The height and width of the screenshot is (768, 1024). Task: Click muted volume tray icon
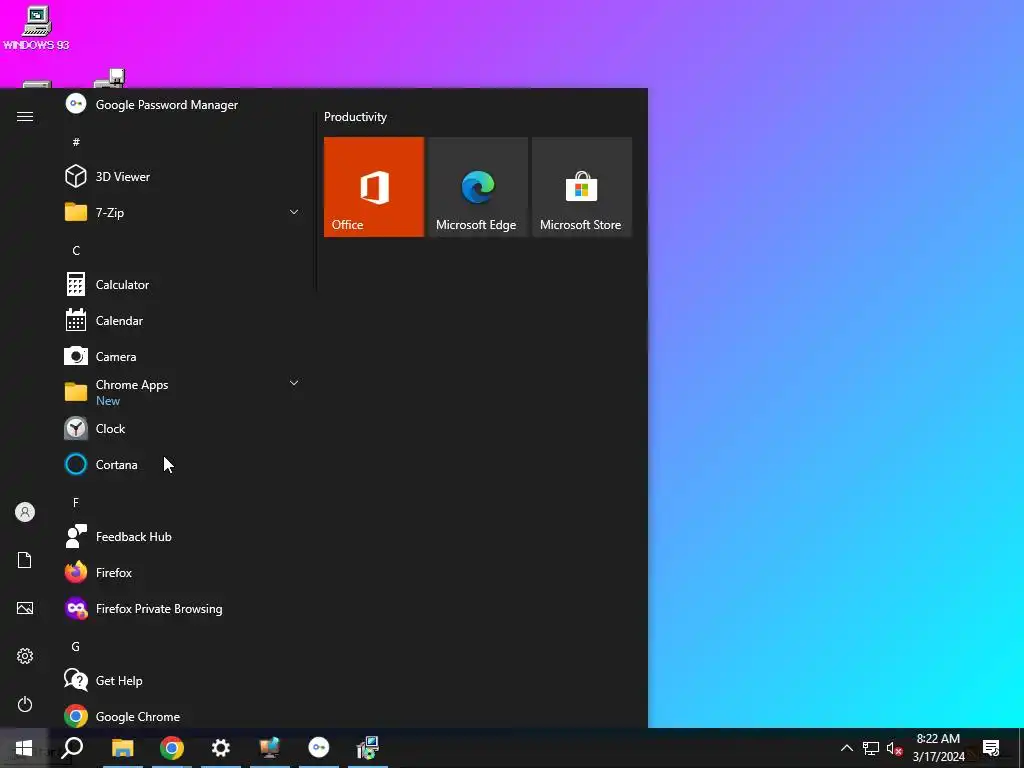click(x=895, y=748)
